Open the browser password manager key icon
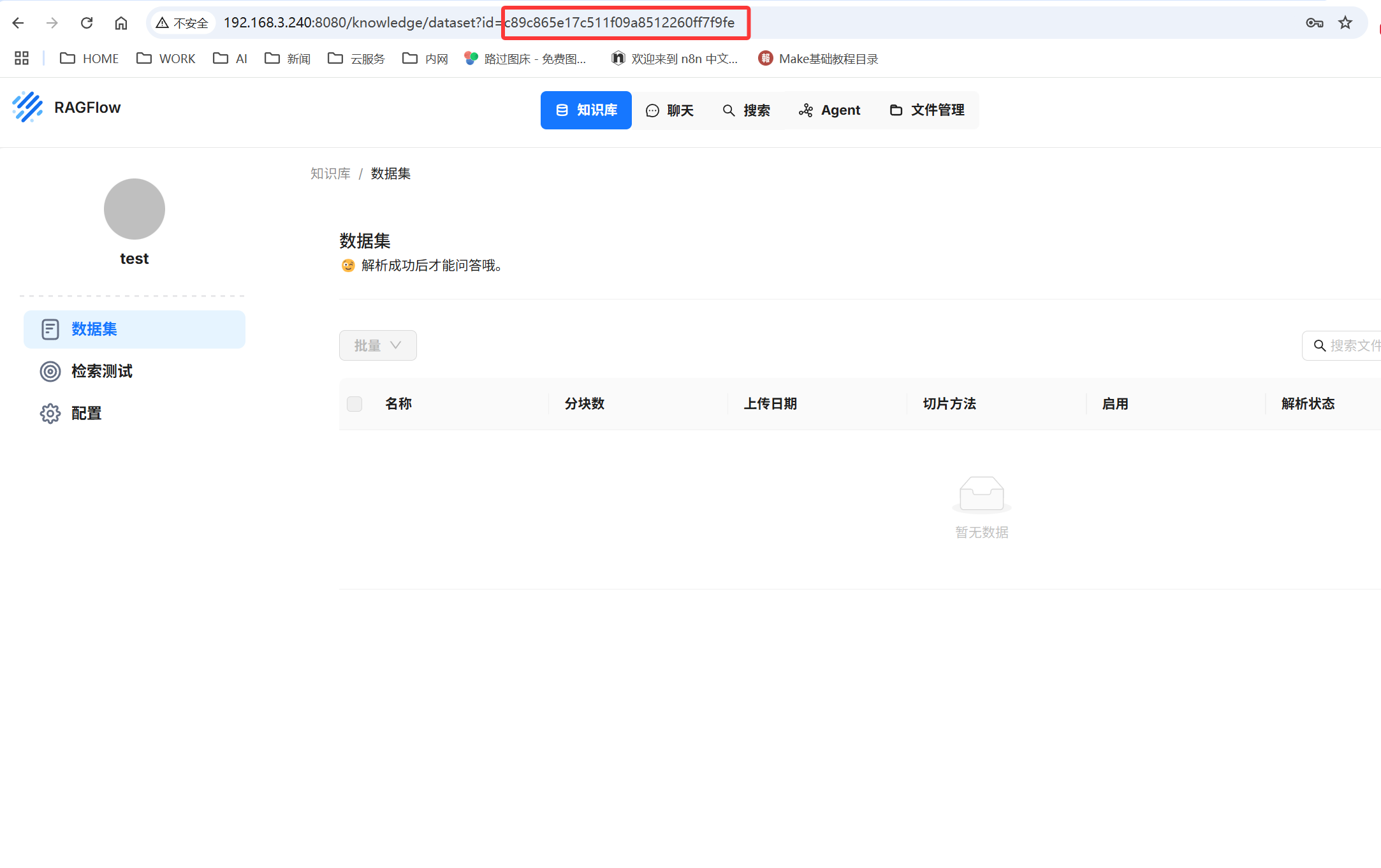 (x=1314, y=22)
